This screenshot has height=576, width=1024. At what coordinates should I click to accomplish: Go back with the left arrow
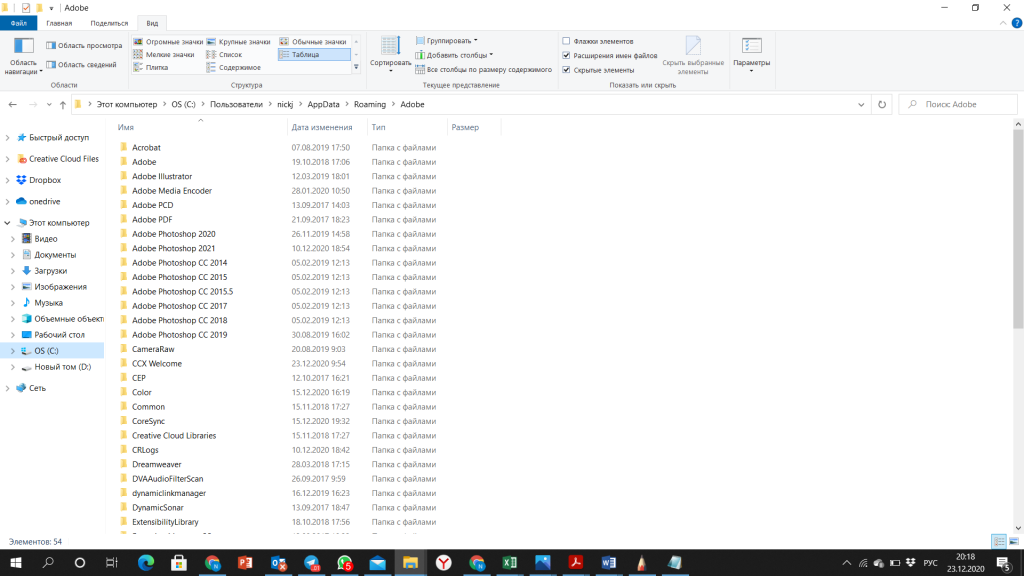coord(12,104)
